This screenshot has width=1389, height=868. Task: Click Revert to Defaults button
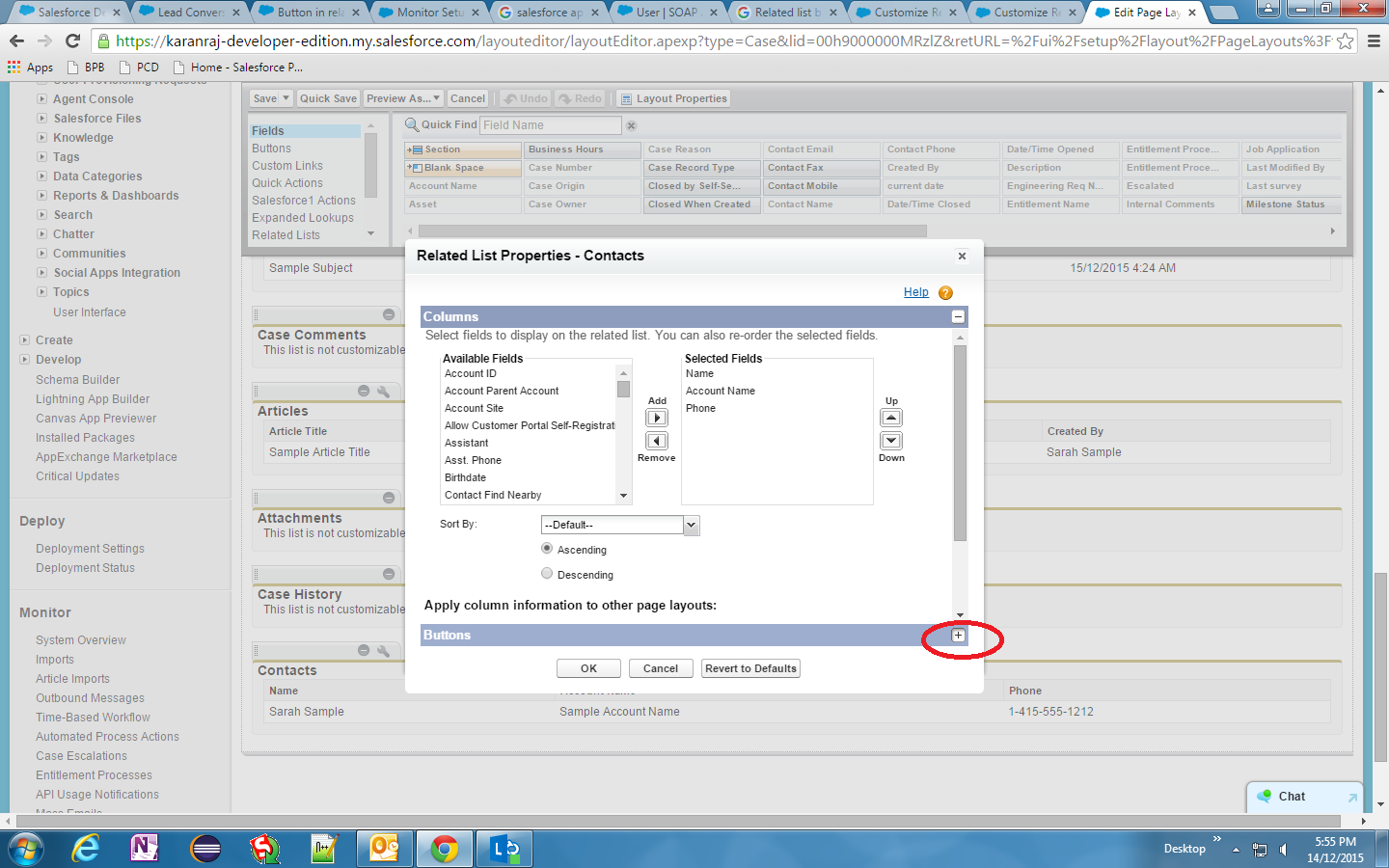(x=750, y=668)
